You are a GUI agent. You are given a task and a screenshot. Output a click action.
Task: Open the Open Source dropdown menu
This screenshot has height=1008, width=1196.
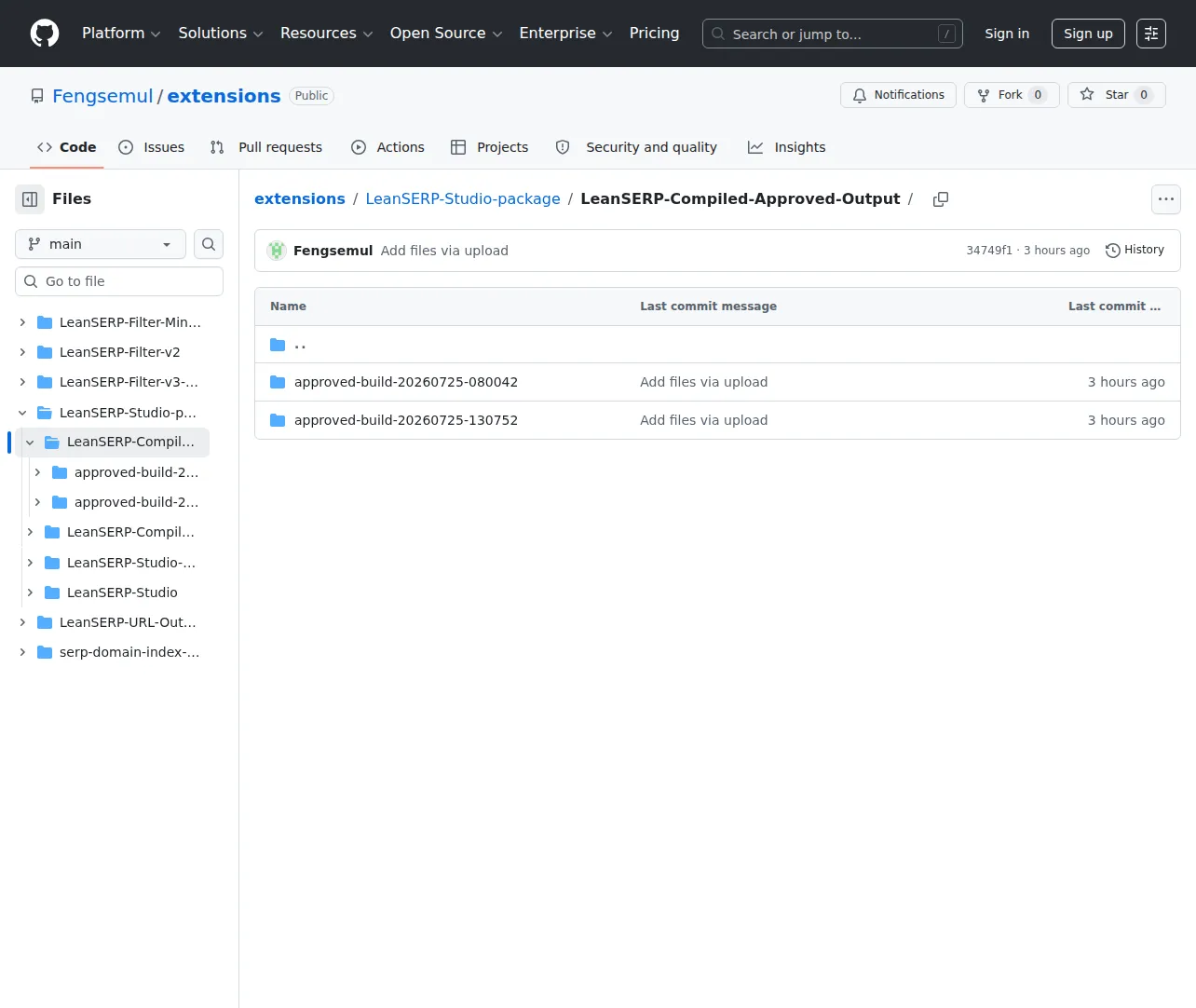[446, 34]
